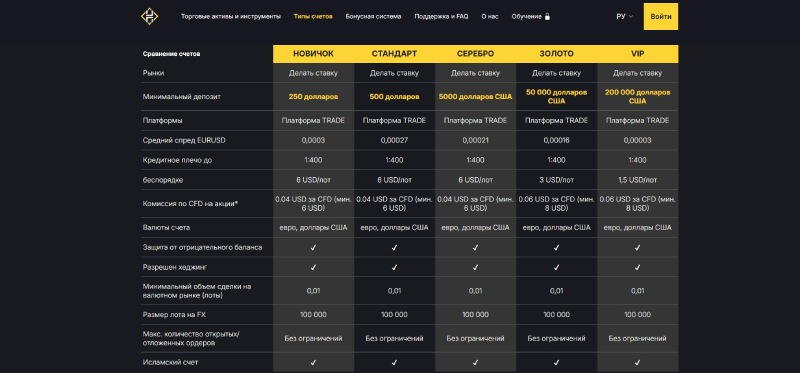Click the 0,00021 spread value
Viewport: 800px width, 373px height.
click(476, 140)
